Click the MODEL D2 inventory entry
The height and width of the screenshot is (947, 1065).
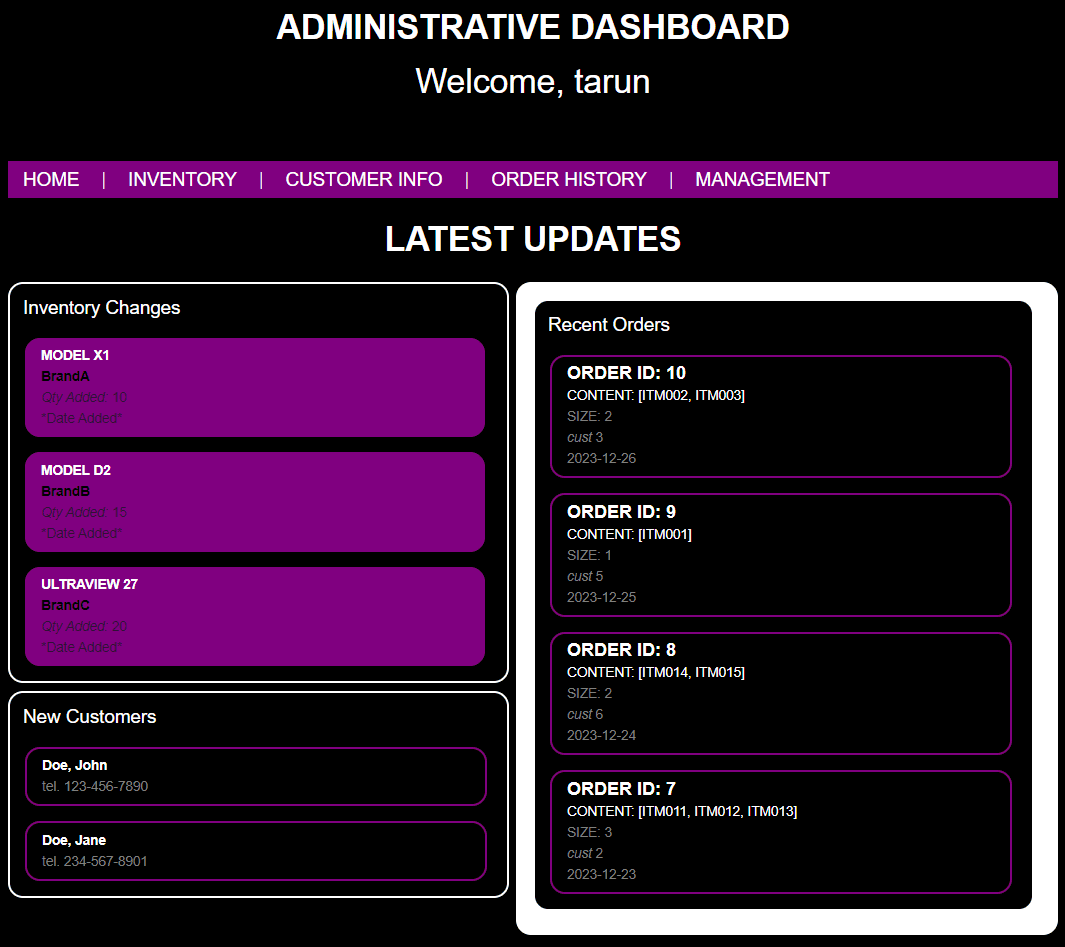tap(255, 501)
